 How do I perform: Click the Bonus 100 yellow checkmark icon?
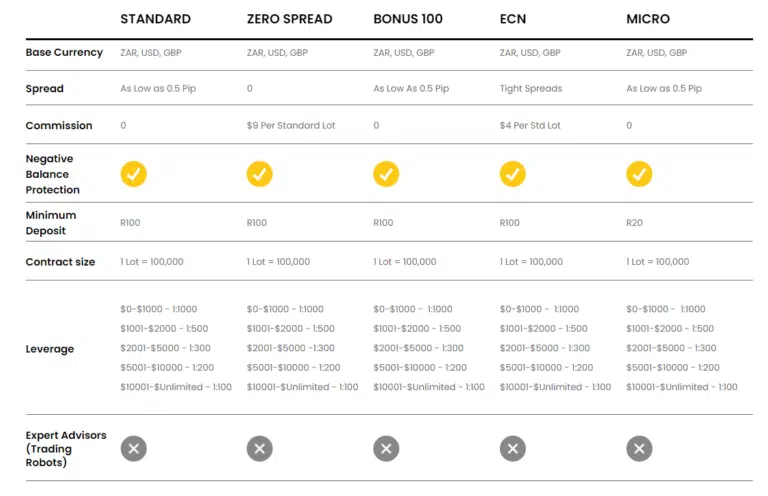tap(386, 174)
